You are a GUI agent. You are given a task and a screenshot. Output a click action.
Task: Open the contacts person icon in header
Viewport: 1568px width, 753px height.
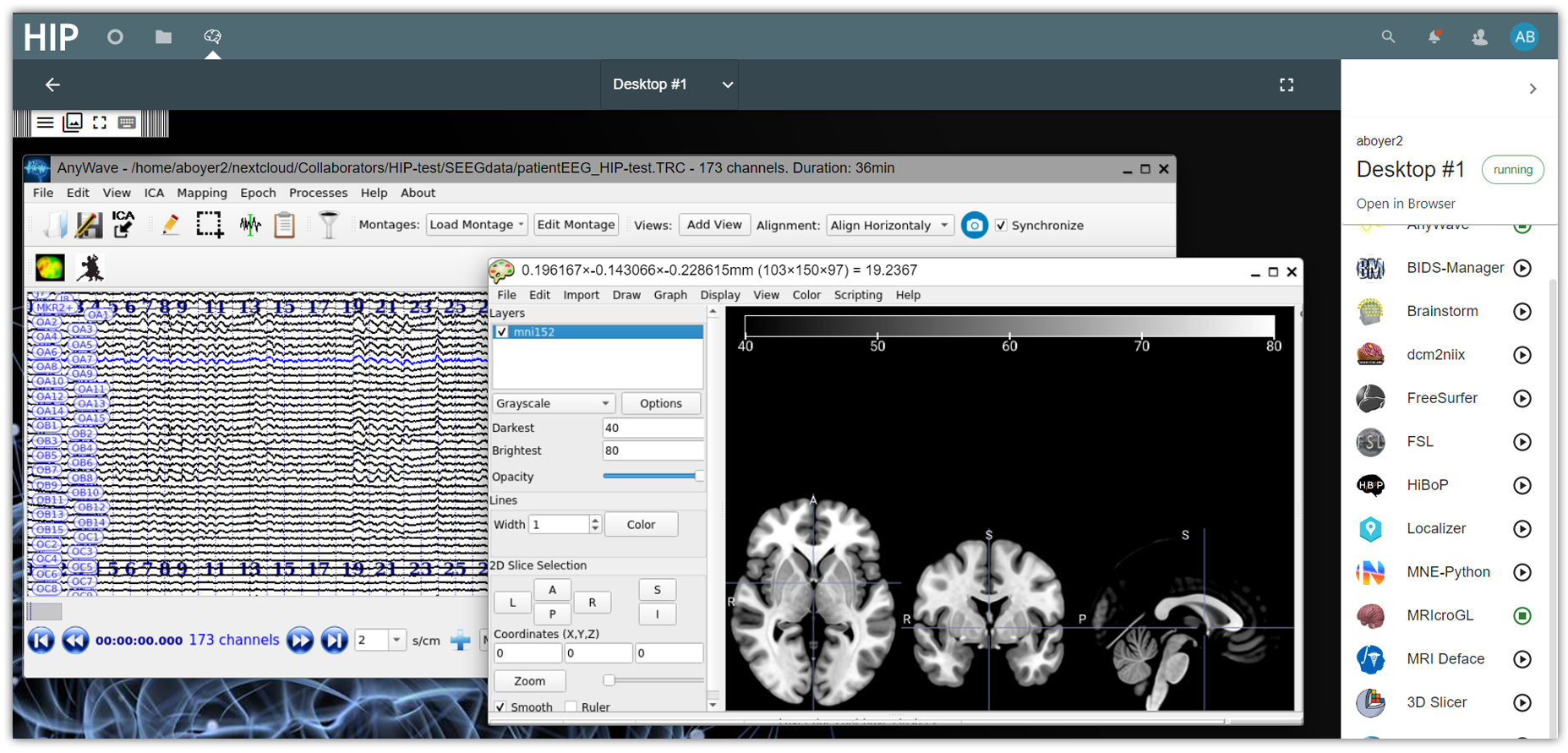pos(1479,37)
